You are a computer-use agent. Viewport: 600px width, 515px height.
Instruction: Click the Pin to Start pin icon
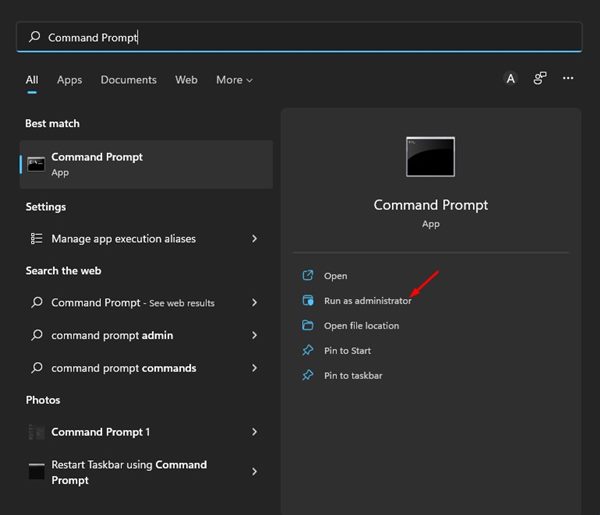308,351
